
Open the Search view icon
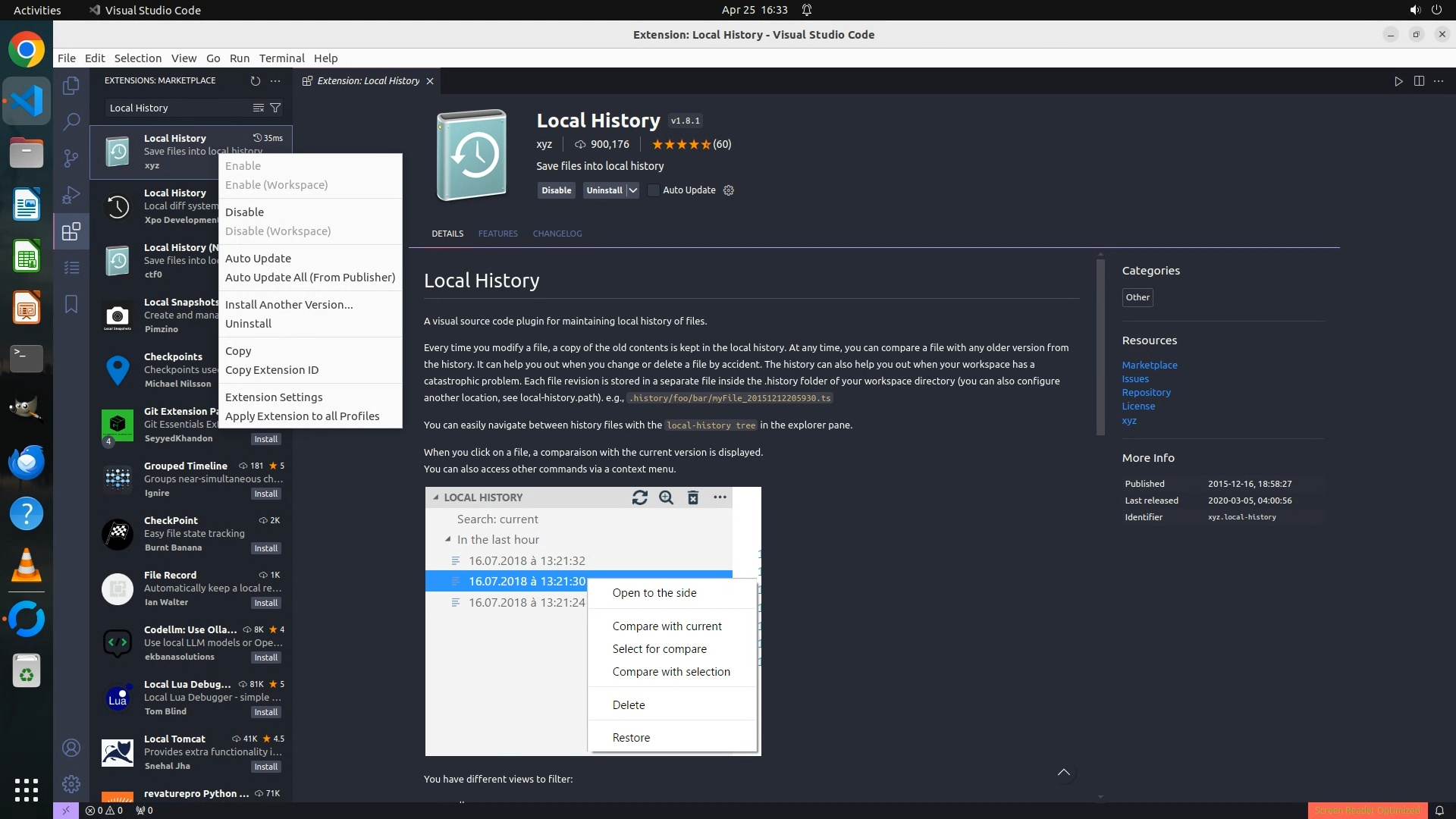[71, 121]
